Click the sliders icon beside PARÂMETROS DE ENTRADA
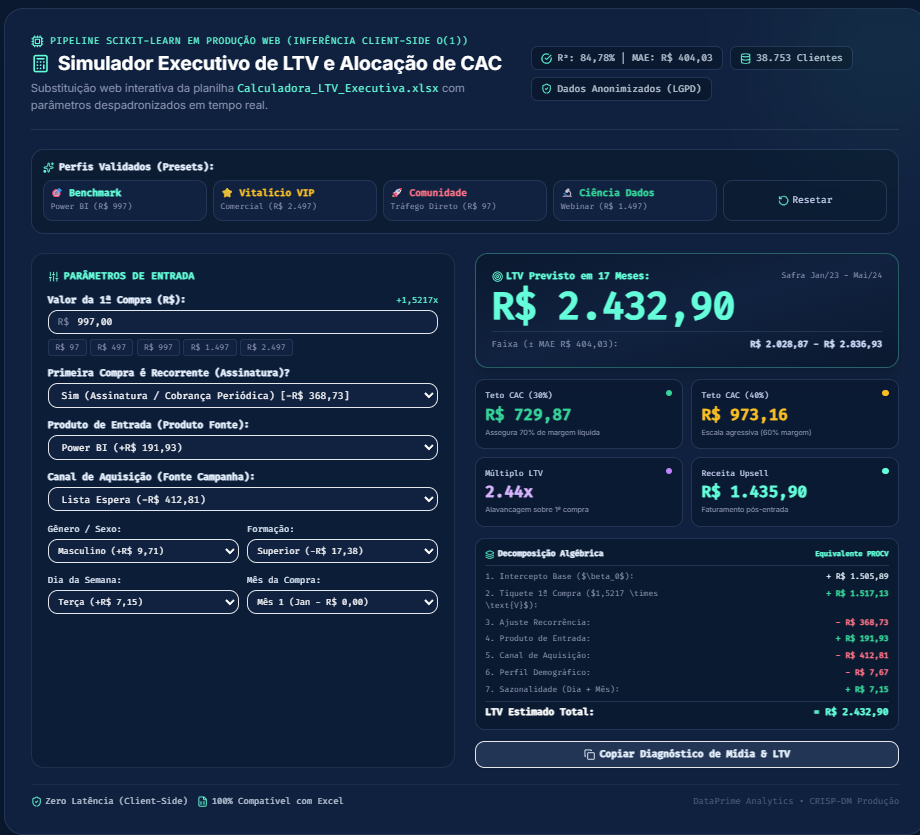This screenshot has height=835, width=920. pyautogui.click(x=53, y=276)
